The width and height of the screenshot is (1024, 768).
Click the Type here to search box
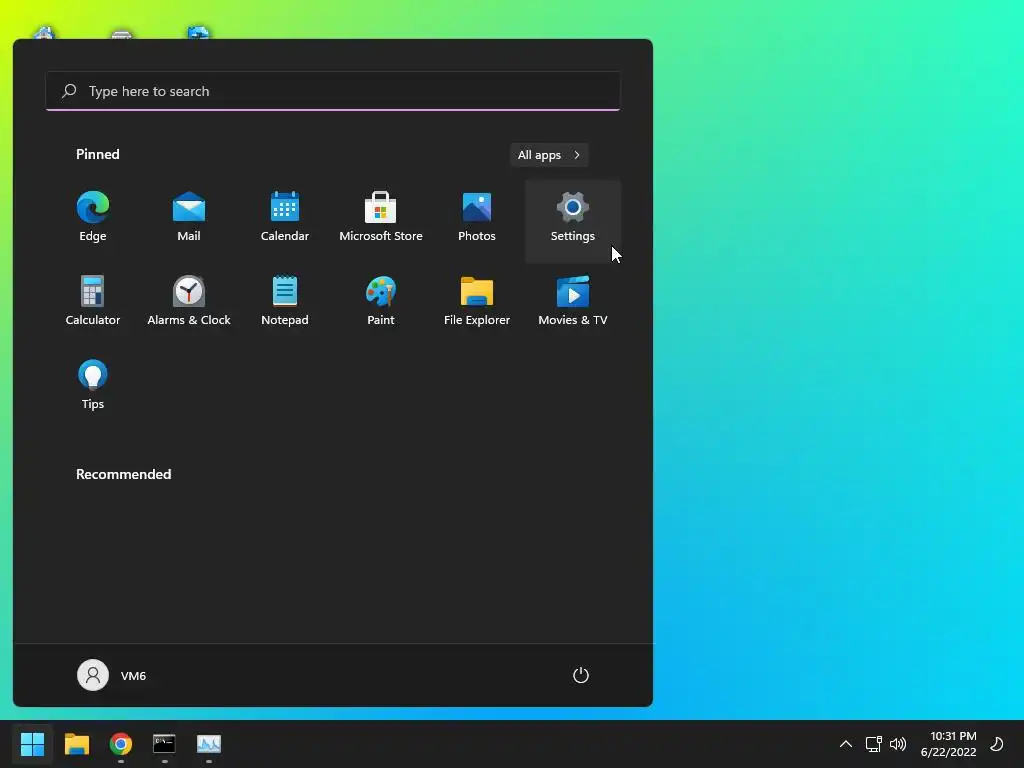(x=333, y=91)
